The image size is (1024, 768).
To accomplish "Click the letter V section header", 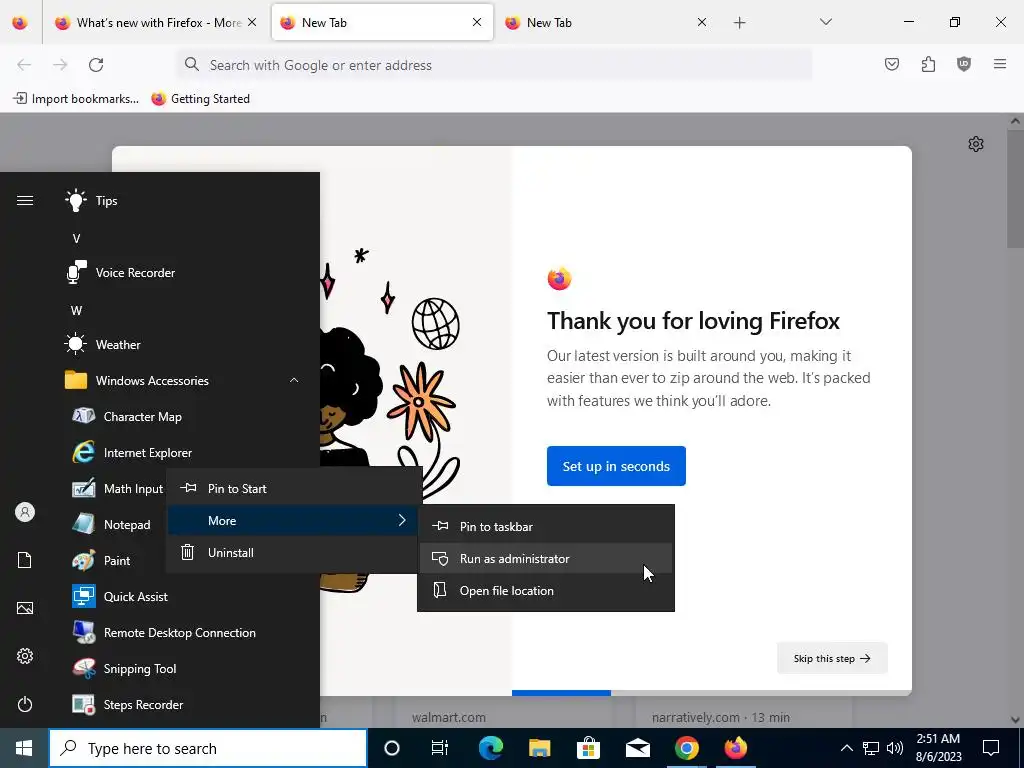I will pos(76,238).
